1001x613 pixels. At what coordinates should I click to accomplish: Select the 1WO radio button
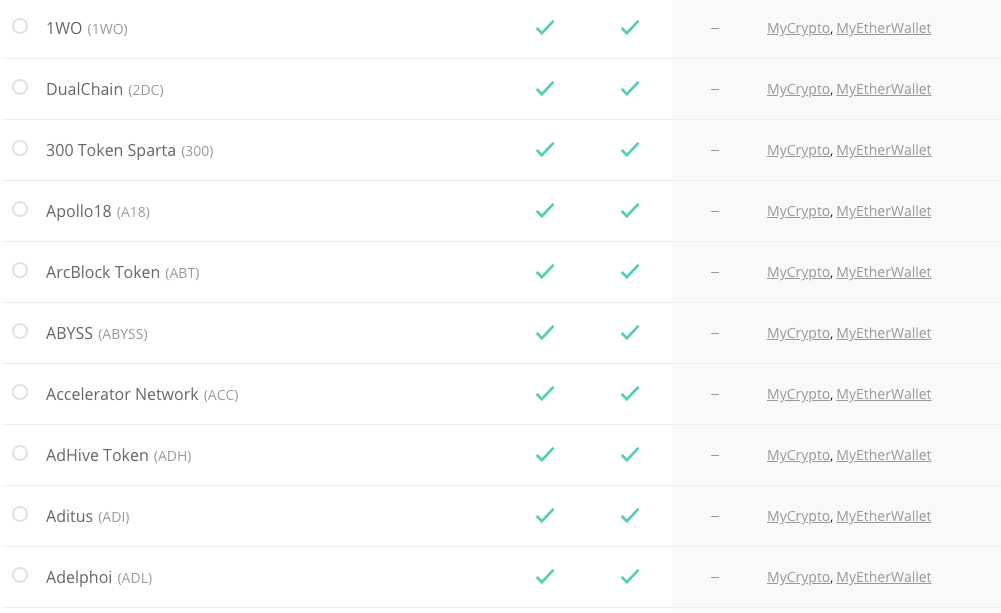20,26
